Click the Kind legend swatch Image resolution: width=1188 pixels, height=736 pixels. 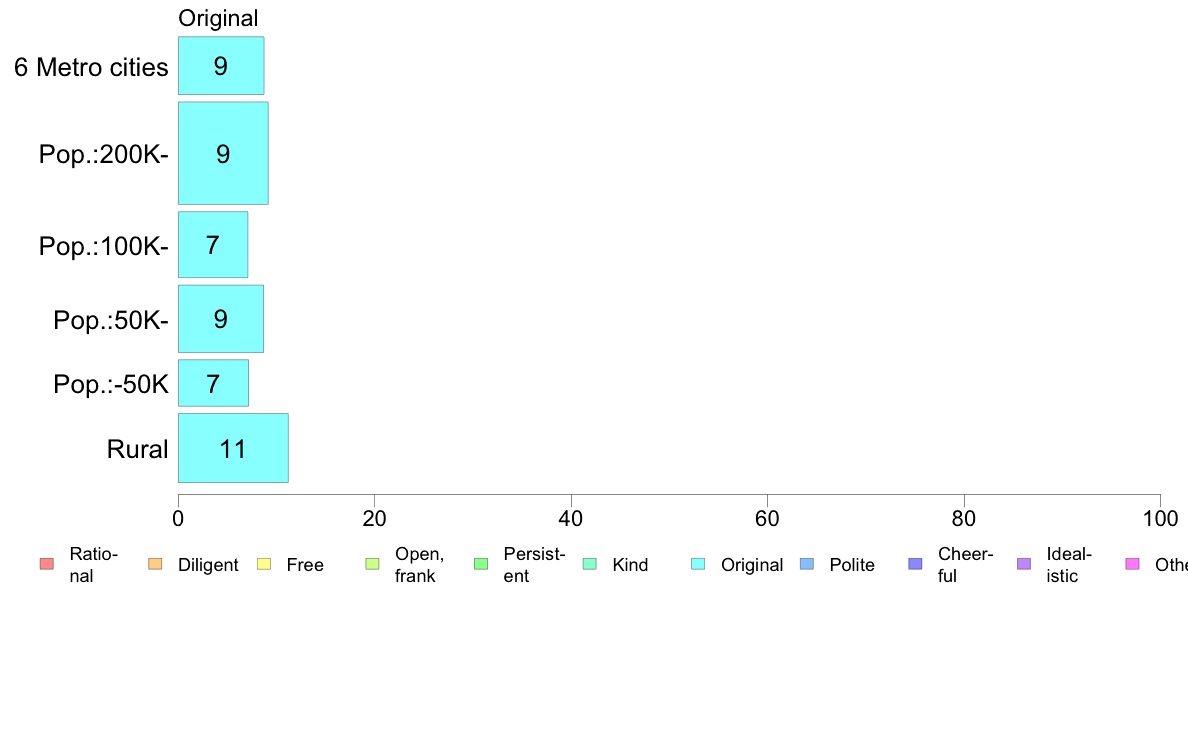(589, 564)
